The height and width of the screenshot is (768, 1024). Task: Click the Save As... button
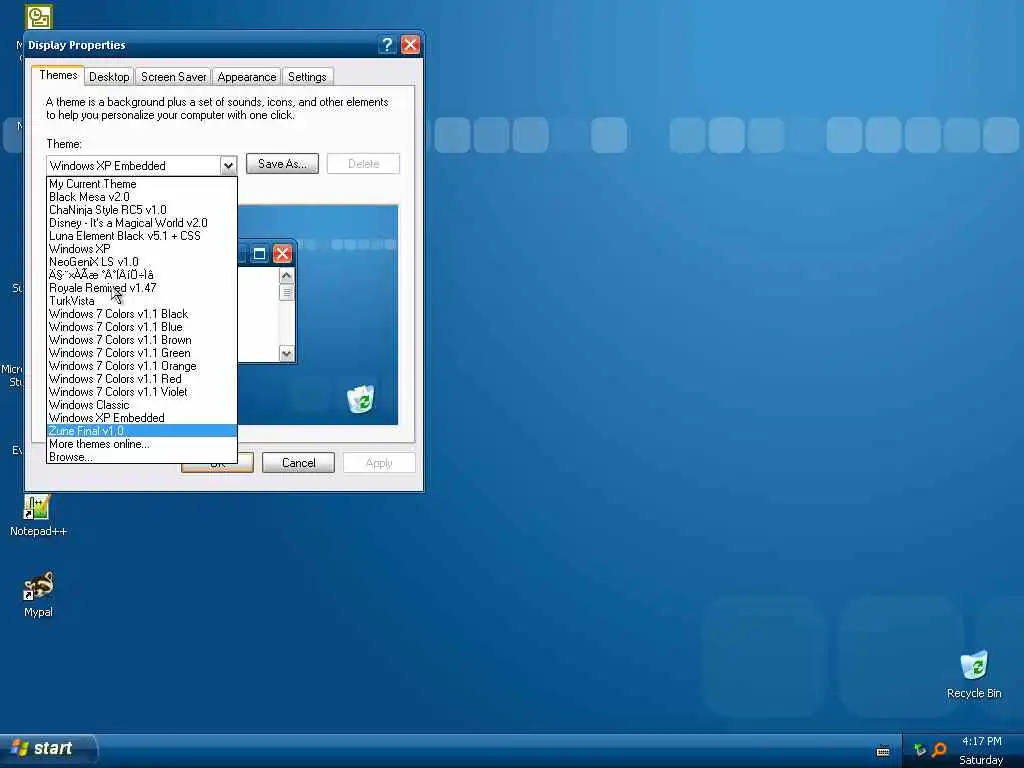282,164
